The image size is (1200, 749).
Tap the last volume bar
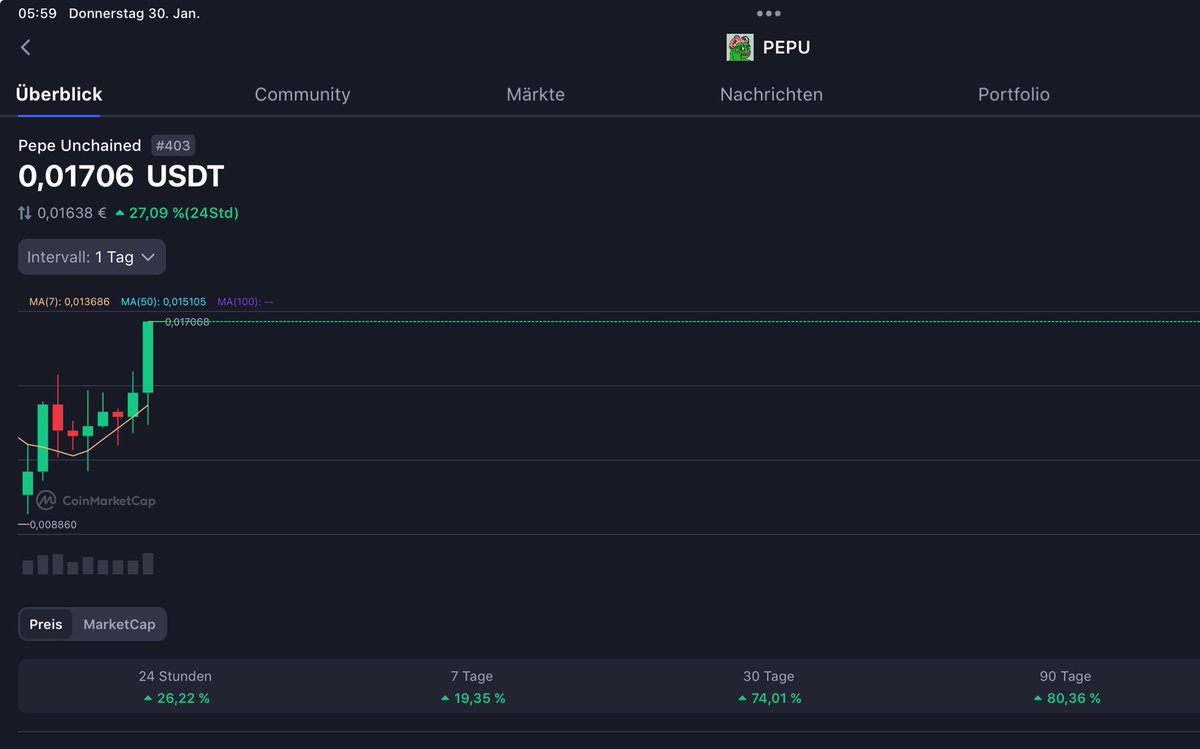point(148,563)
